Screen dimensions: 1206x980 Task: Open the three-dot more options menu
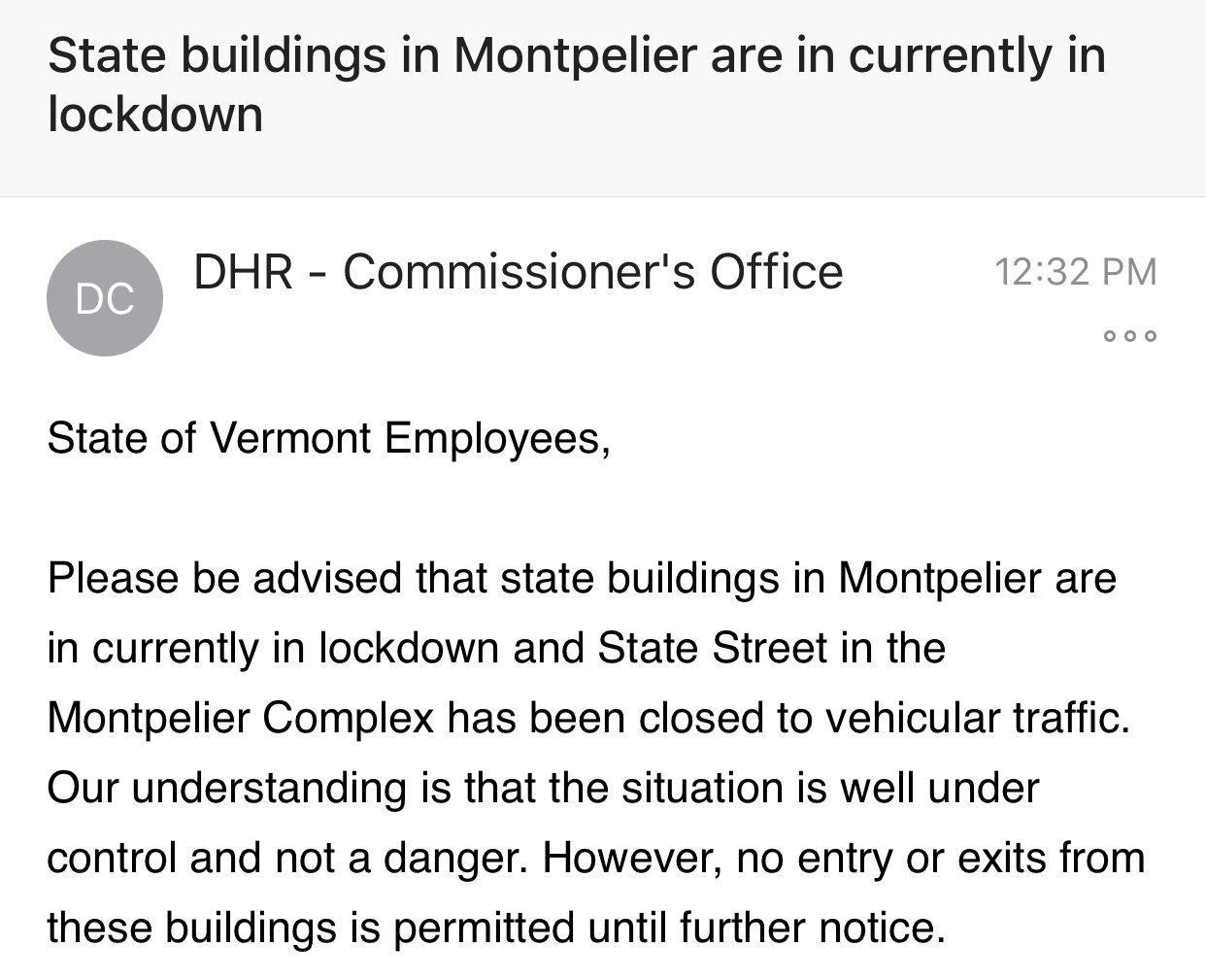tap(1130, 336)
